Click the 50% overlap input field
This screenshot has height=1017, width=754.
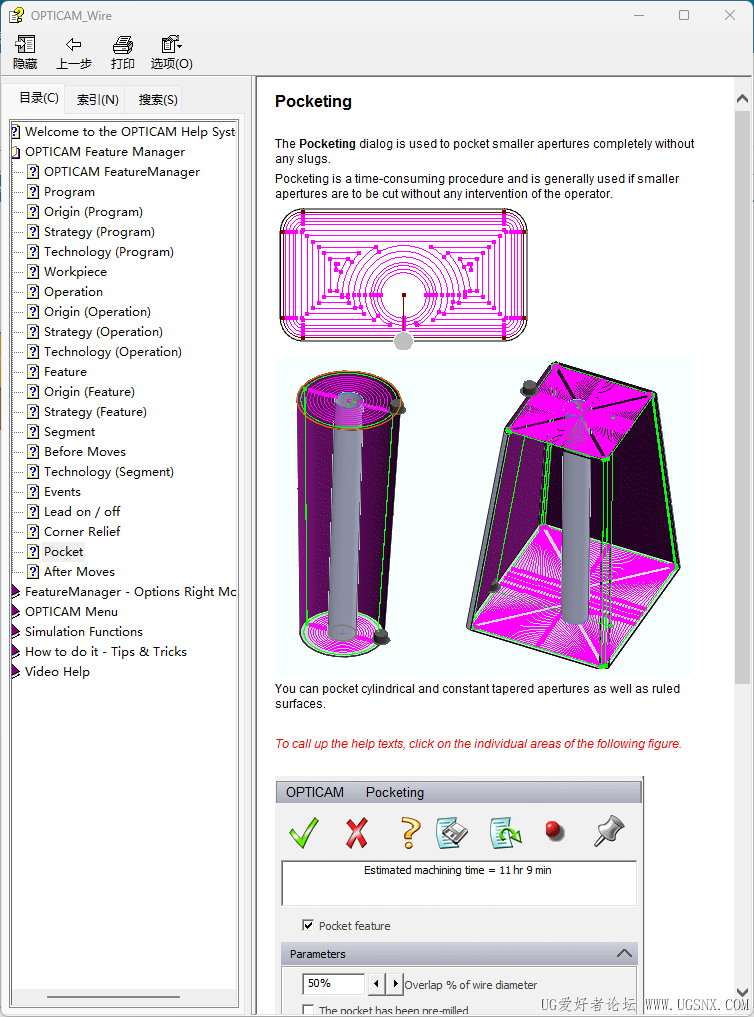333,984
